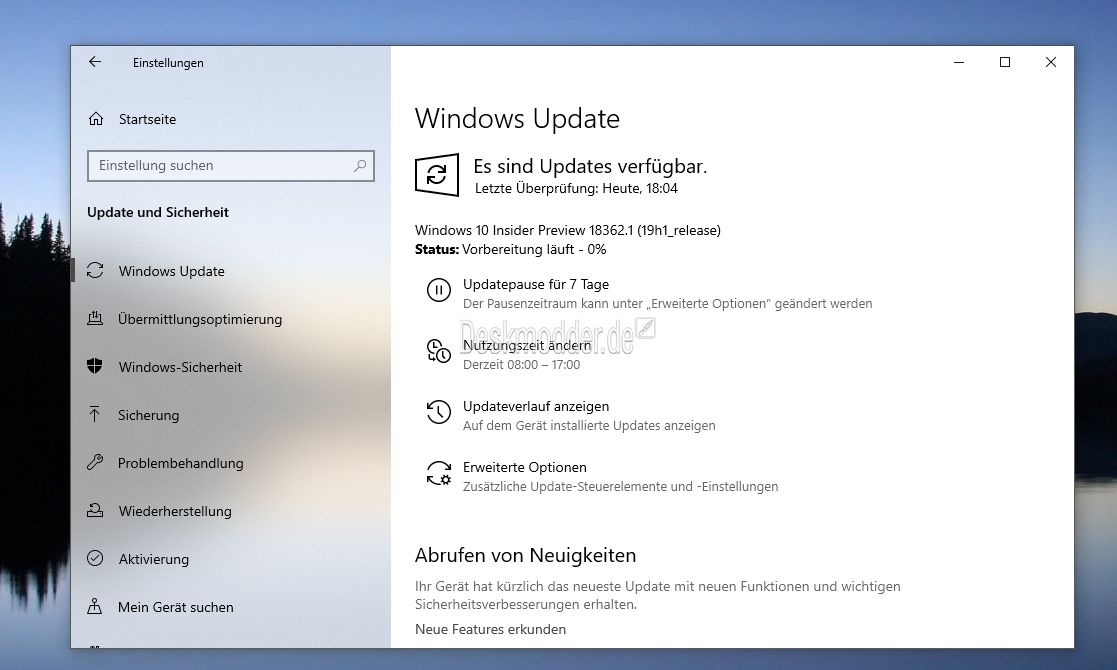This screenshot has height=670, width=1117.
Task: Click the large update status refresh icon
Action: tap(437, 174)
